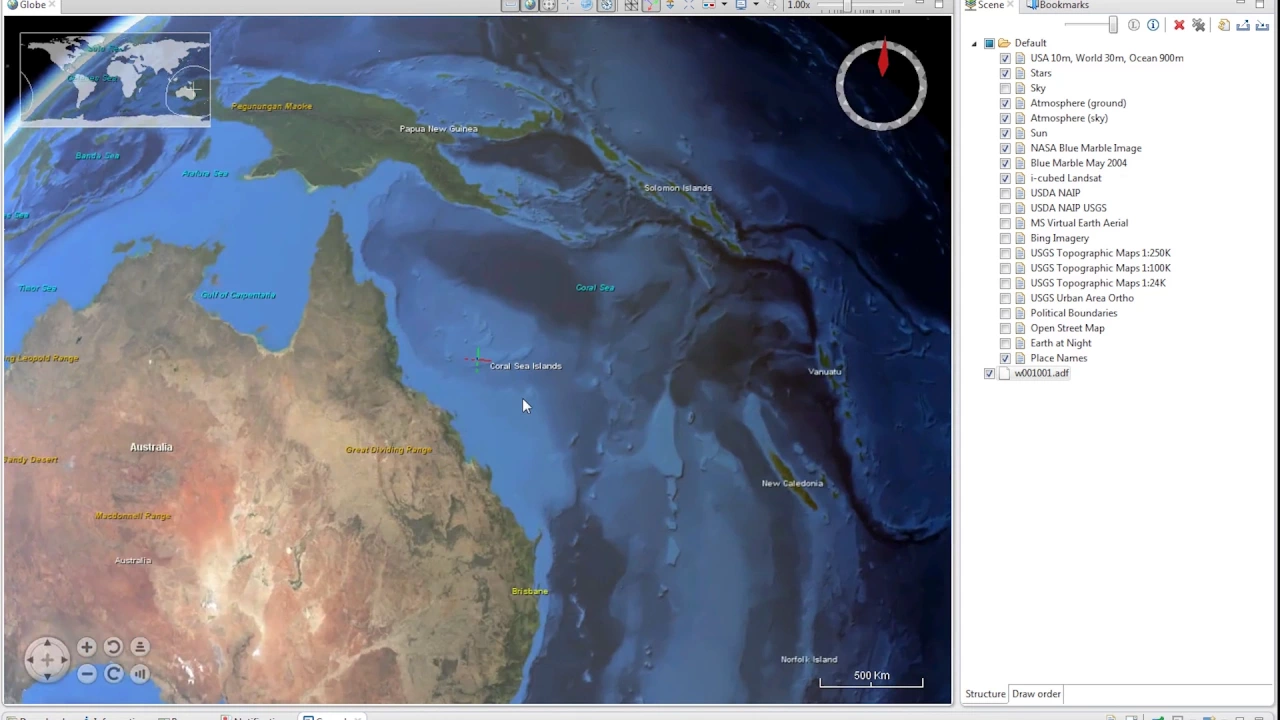The image size is (1280, 720).
Task: Click the gray double-X remove all icon
Action: point(1198,25)
